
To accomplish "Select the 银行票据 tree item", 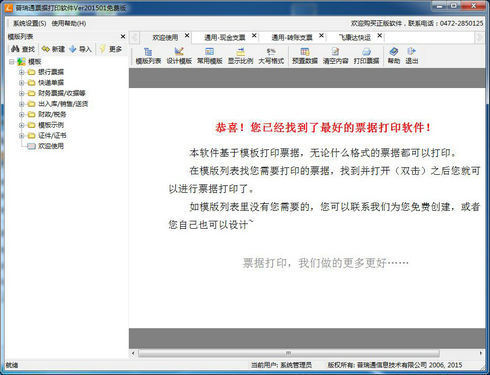I will [x=51, y=72].
